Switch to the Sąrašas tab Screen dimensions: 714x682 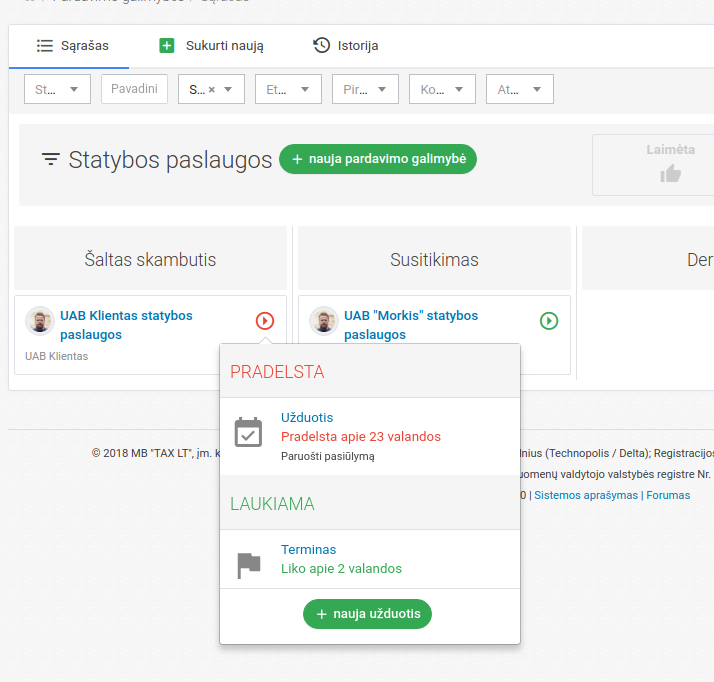(x=73, y=46)
